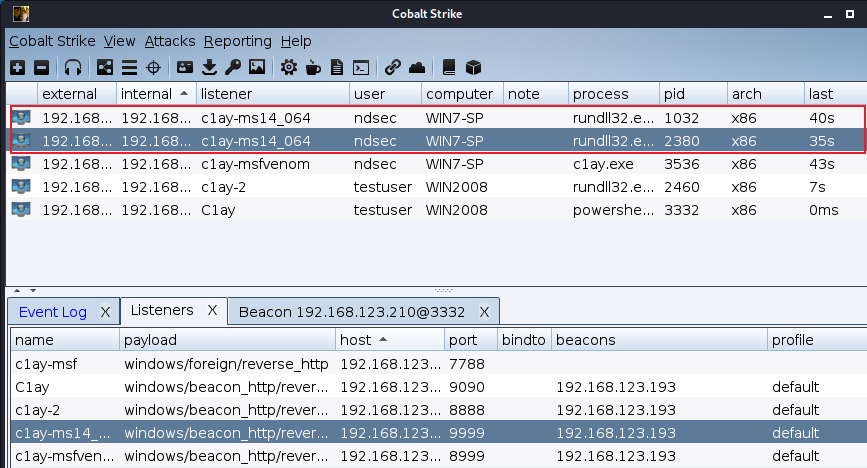Click the computer icon of powershell session
The width and height of the screenshot is (867, 468).
(x=22, y=210)
